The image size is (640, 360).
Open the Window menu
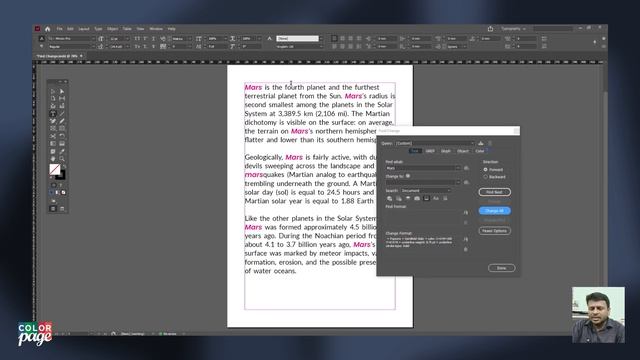click(156, 29)
